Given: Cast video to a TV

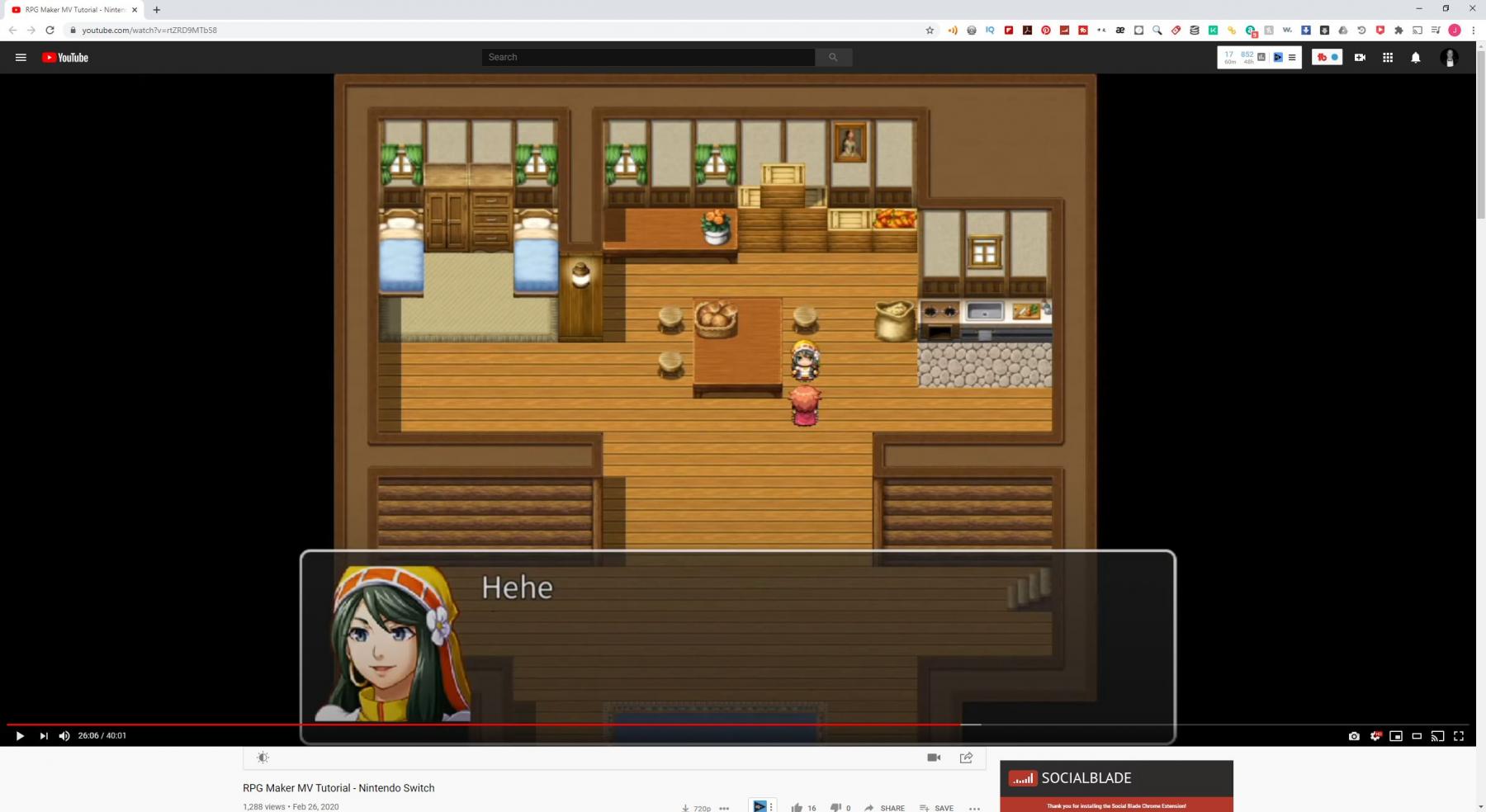Looking at the screenshot, I should [1437, 736].
